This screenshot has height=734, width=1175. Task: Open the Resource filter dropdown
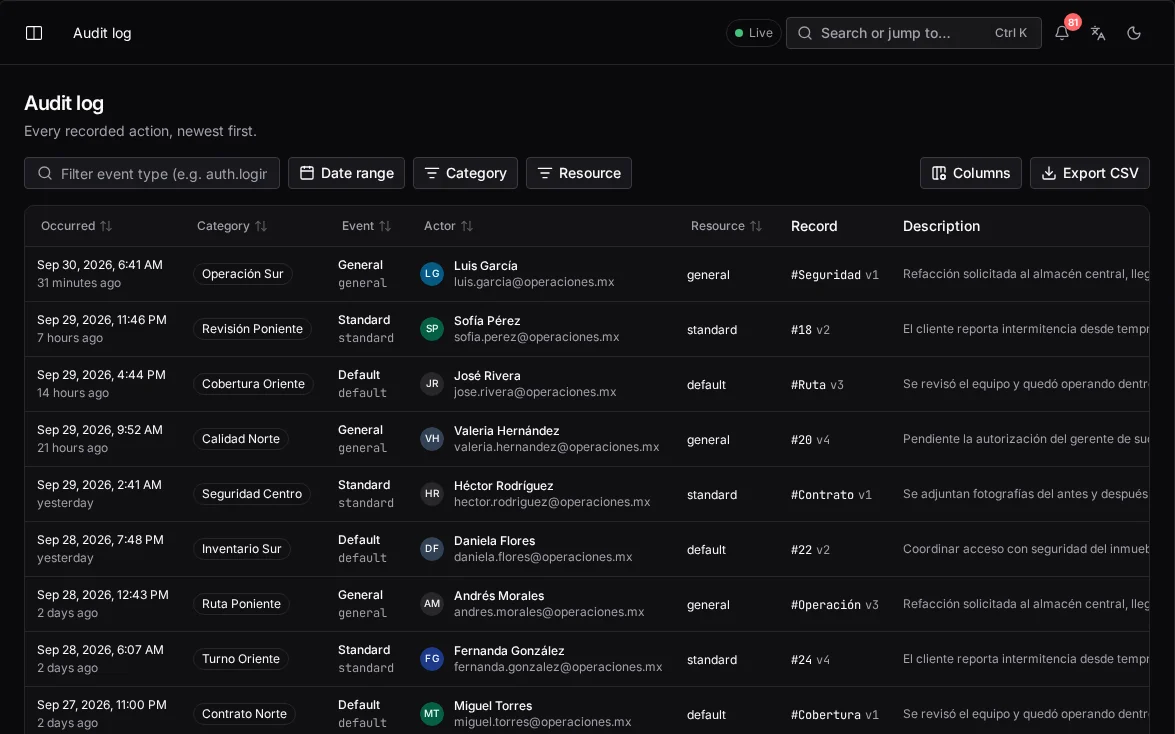(x=579, y=173)
